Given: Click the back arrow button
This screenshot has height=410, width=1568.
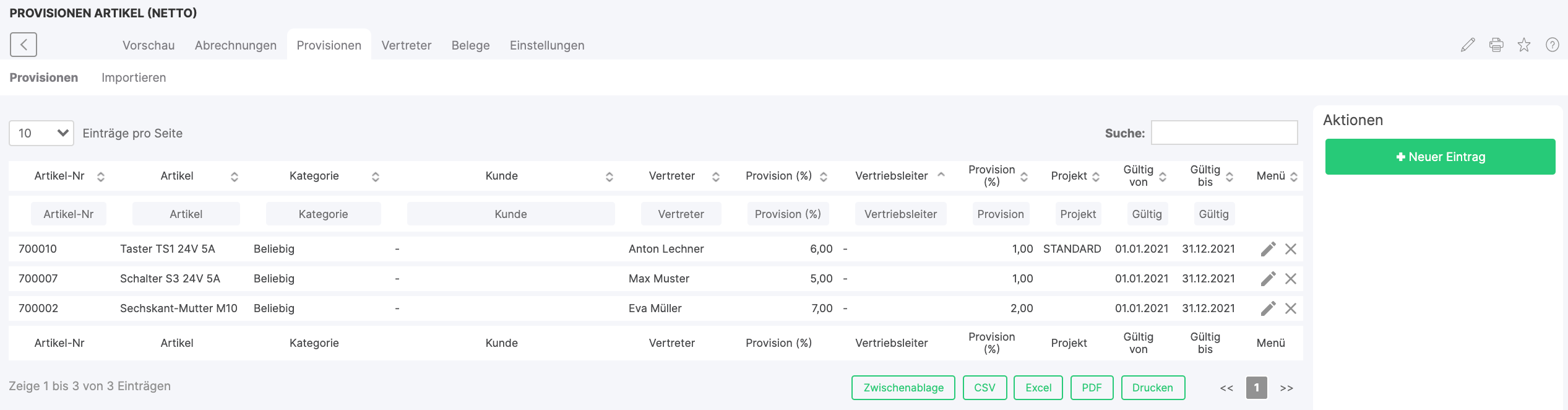Looking at the screenshot, I should (x=24, y=45).
